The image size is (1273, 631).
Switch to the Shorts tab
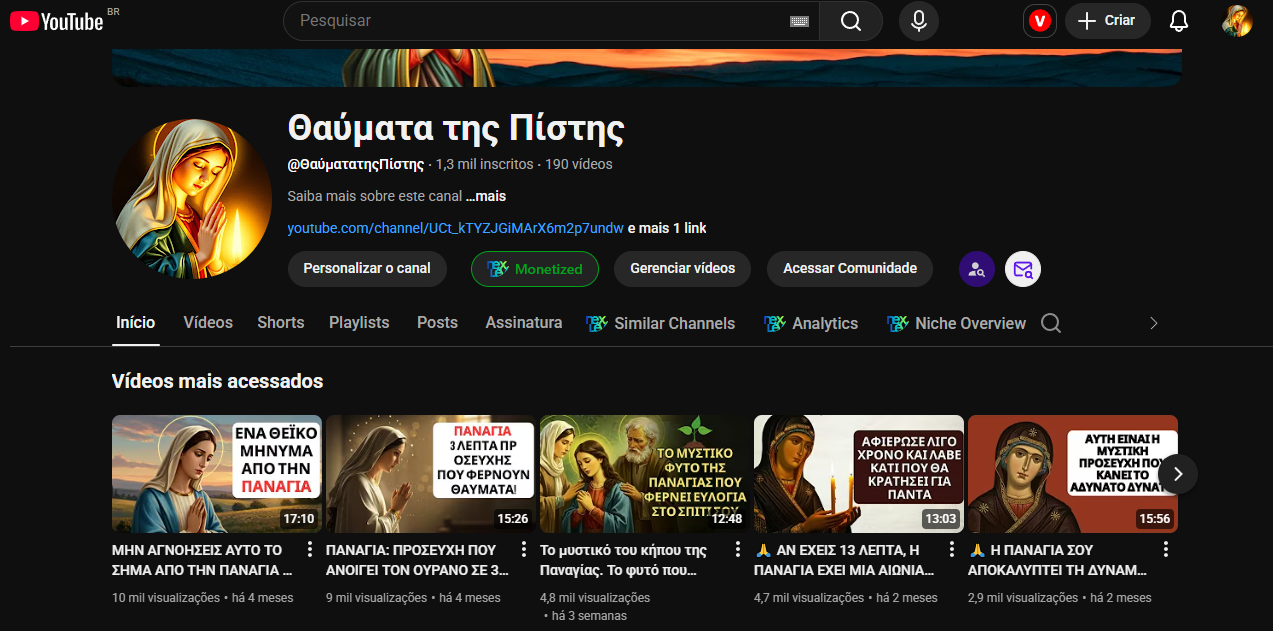281,323
